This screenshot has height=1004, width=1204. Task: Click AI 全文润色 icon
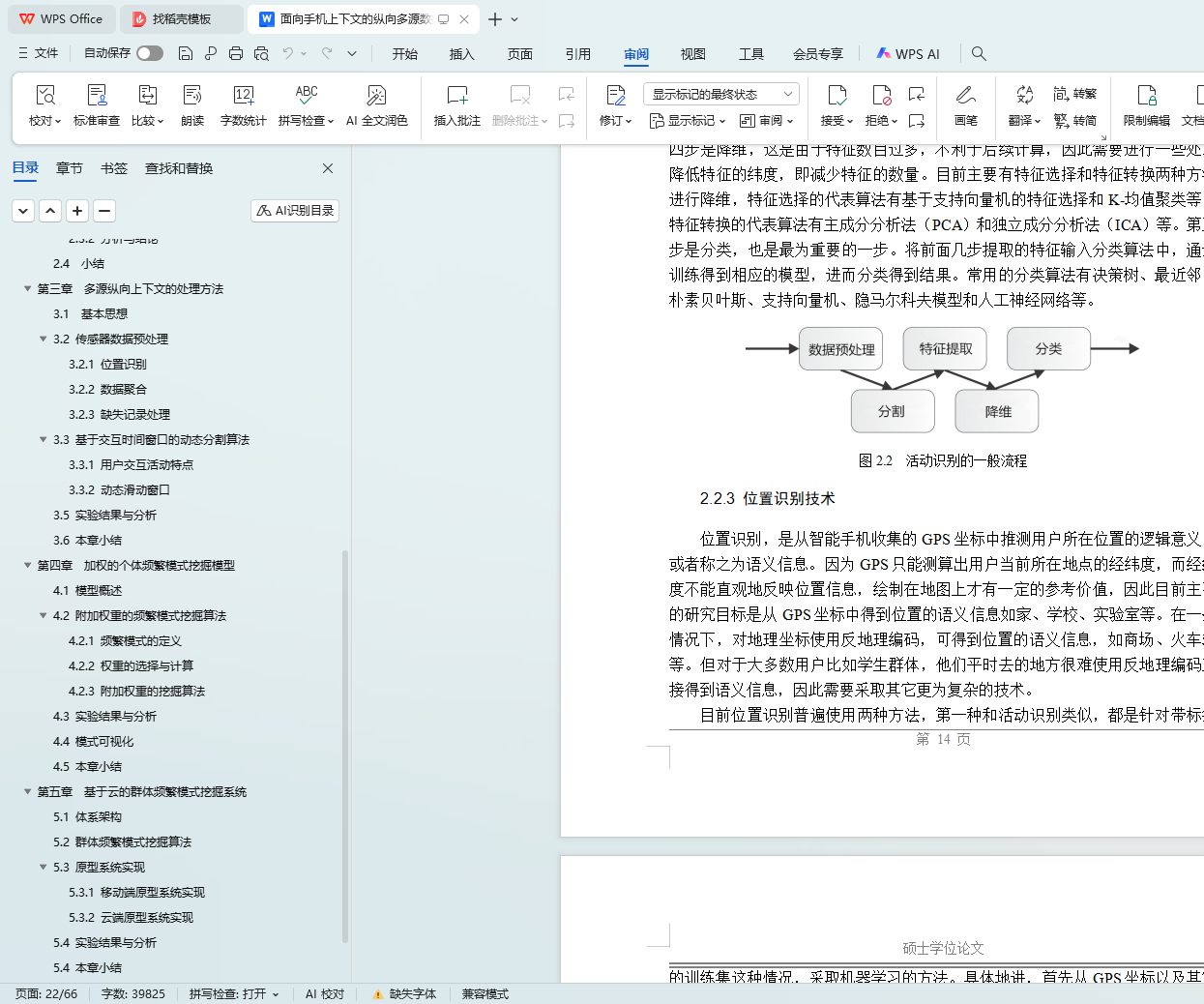(376, 95)
